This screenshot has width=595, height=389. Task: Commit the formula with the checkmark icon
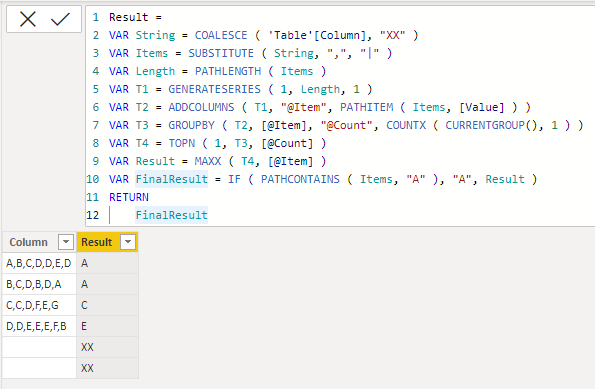click(60, 19)
